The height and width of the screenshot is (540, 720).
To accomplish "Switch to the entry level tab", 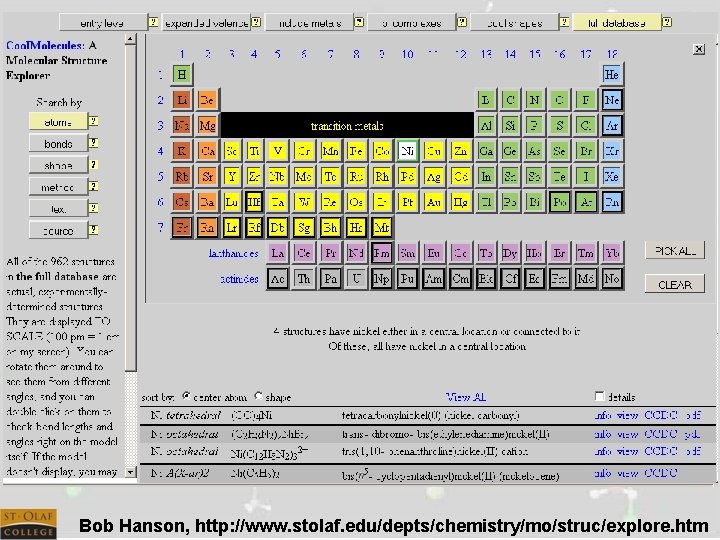I will click(103, 22).
